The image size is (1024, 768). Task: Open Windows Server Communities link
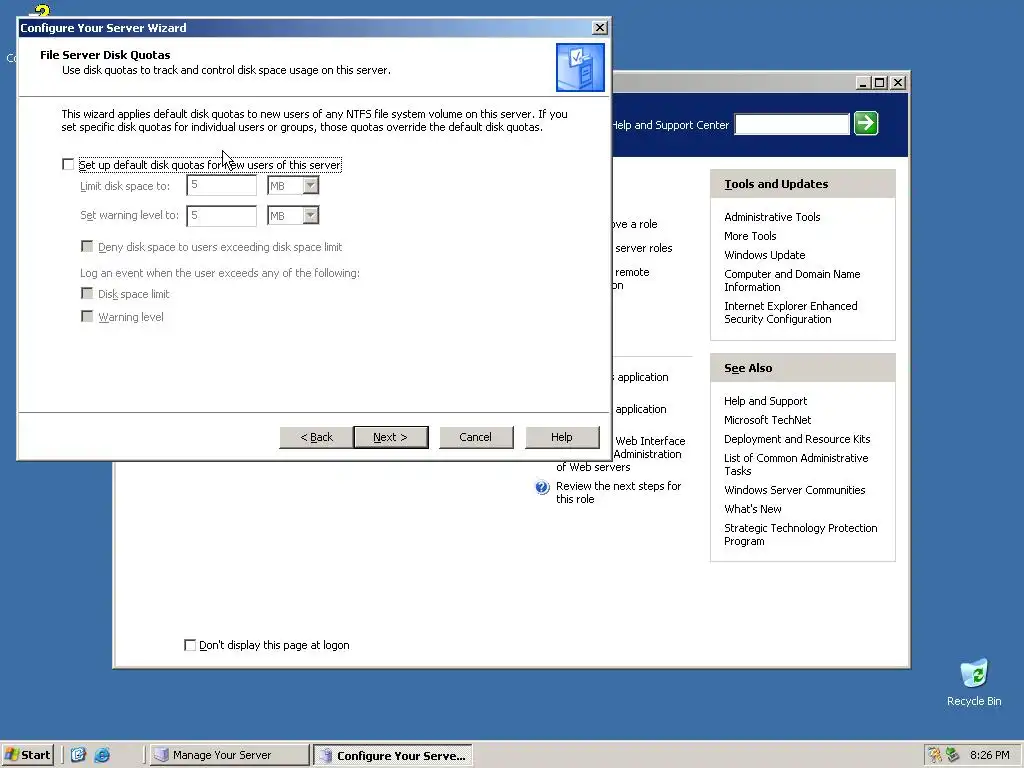coord(794,490)
